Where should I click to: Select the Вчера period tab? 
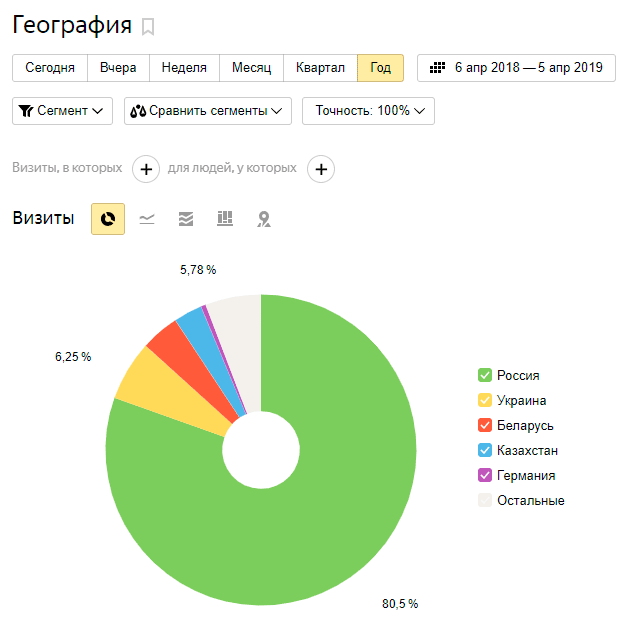pyautogui.click(x=118, y=68)
